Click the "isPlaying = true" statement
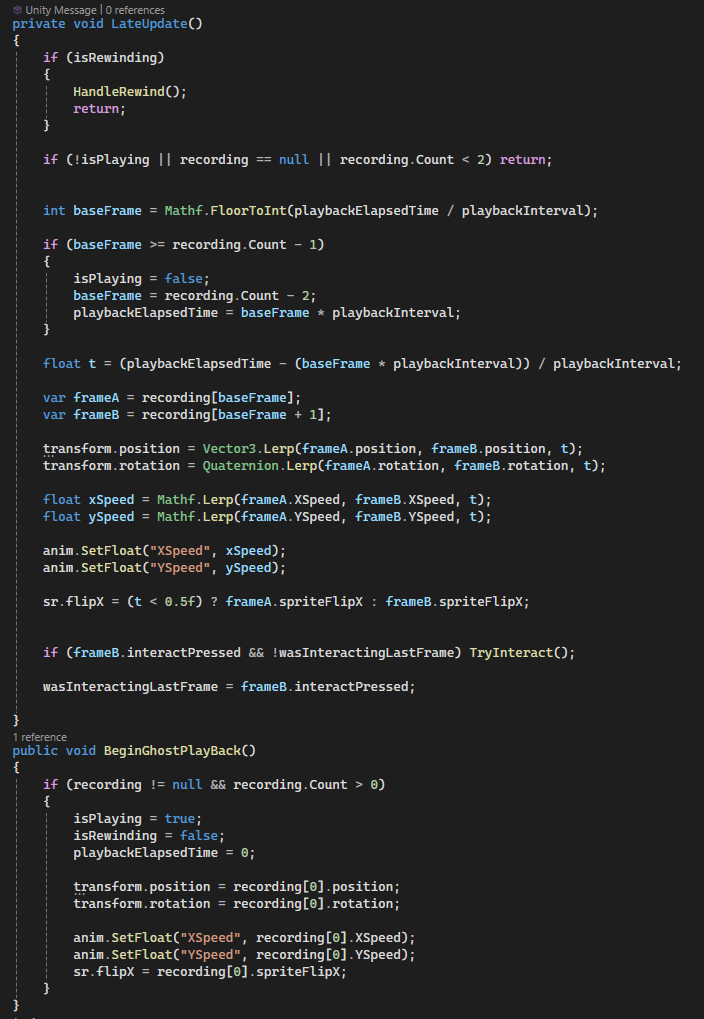Viewport: 704px width, 1019px height. click(137, 819)
